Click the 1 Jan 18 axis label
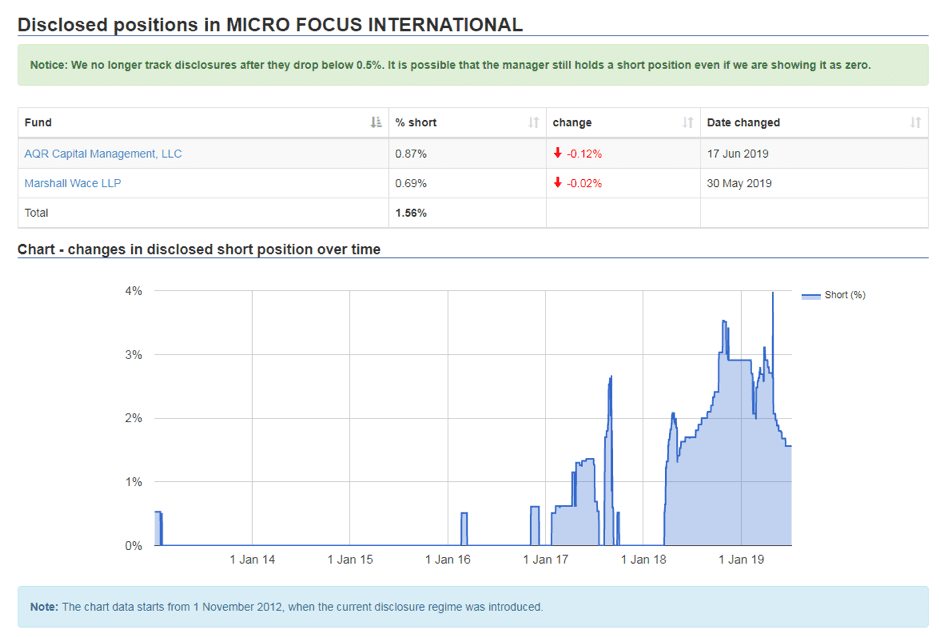 click(643, 560)
